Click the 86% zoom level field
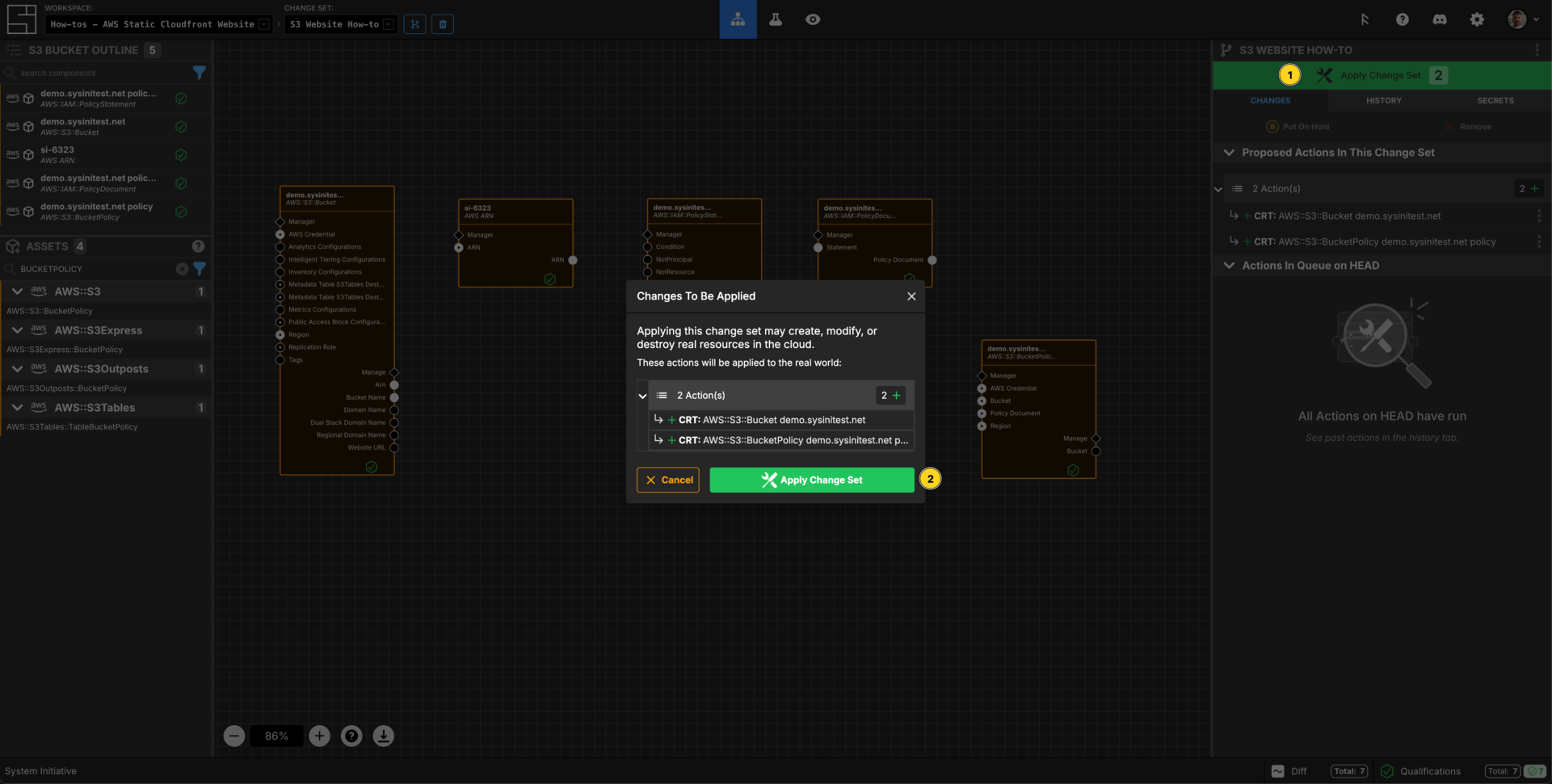The height and width of the screenshot is (784, 1552). point(276,736)
